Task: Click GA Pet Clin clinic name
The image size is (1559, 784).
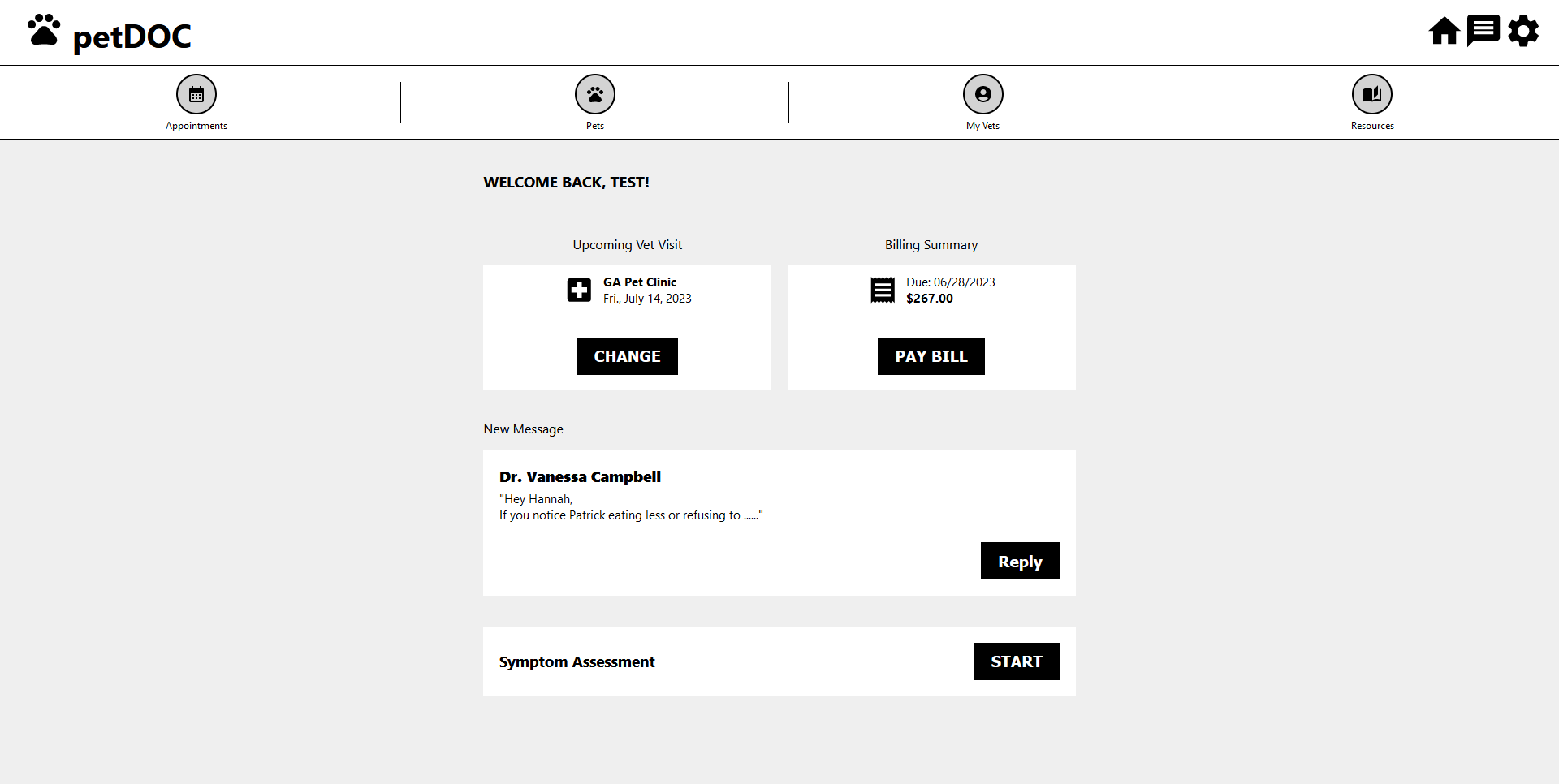Action: tap(640, 282)
